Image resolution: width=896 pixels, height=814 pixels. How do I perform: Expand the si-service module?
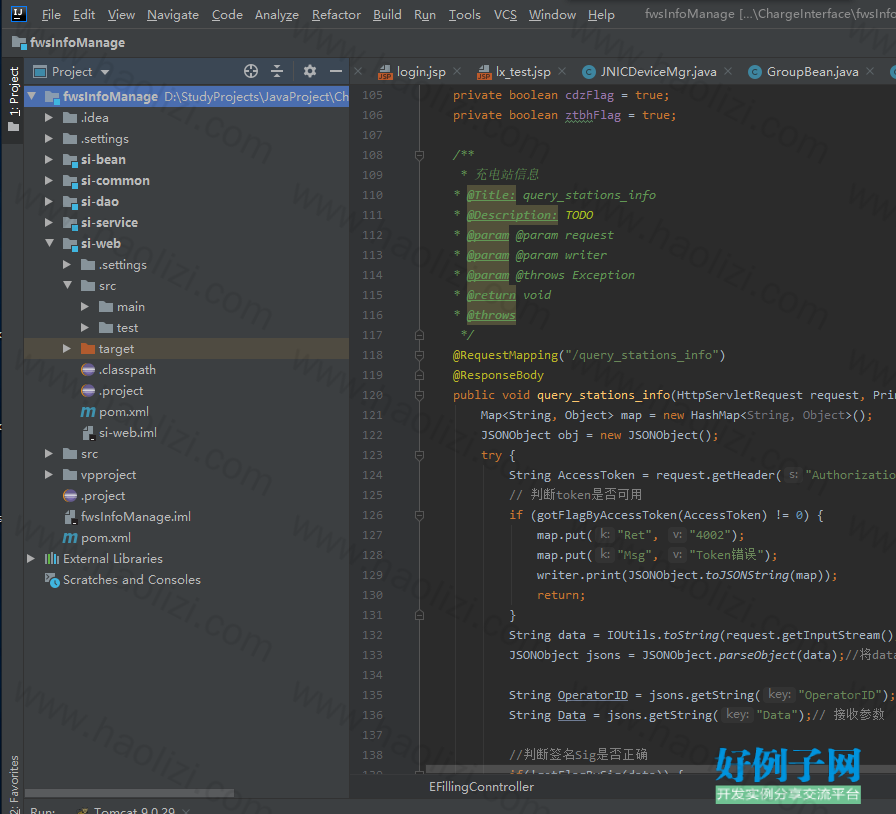(49, 222)
